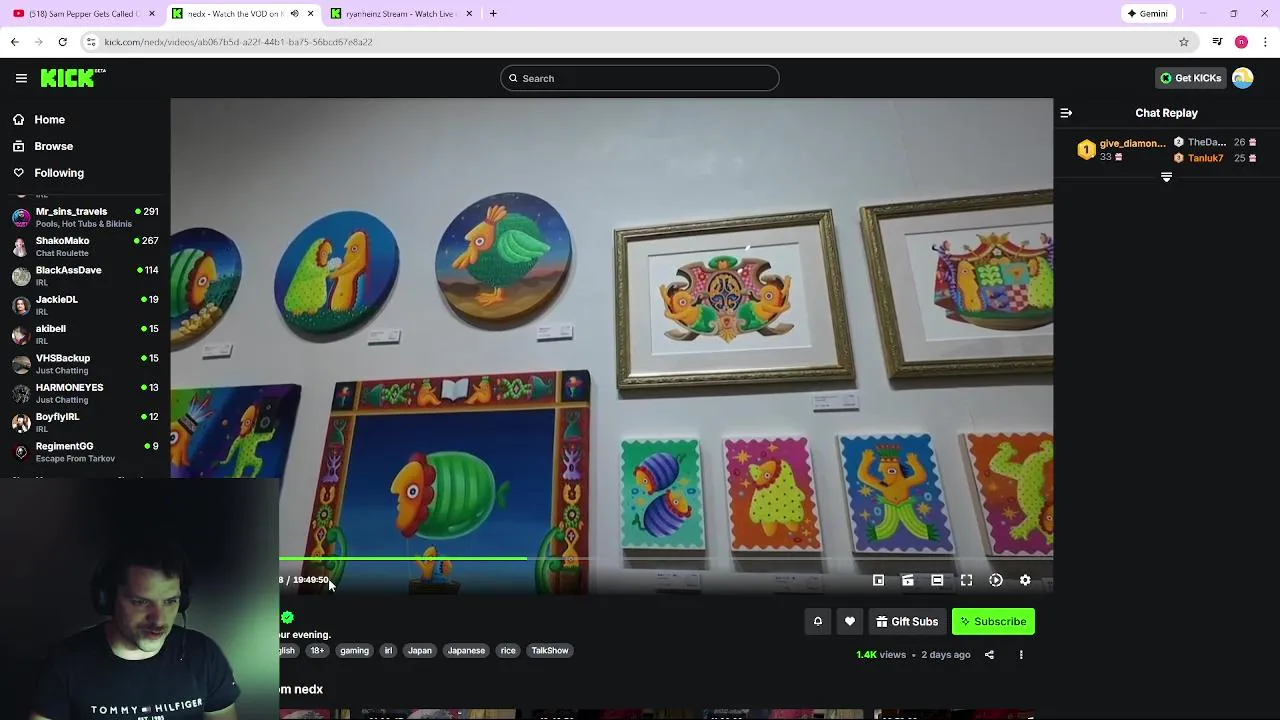The width and height of the screenshot is (1280, 720).
Task: Click the gaming tag
Action: [x=354, y=650]
